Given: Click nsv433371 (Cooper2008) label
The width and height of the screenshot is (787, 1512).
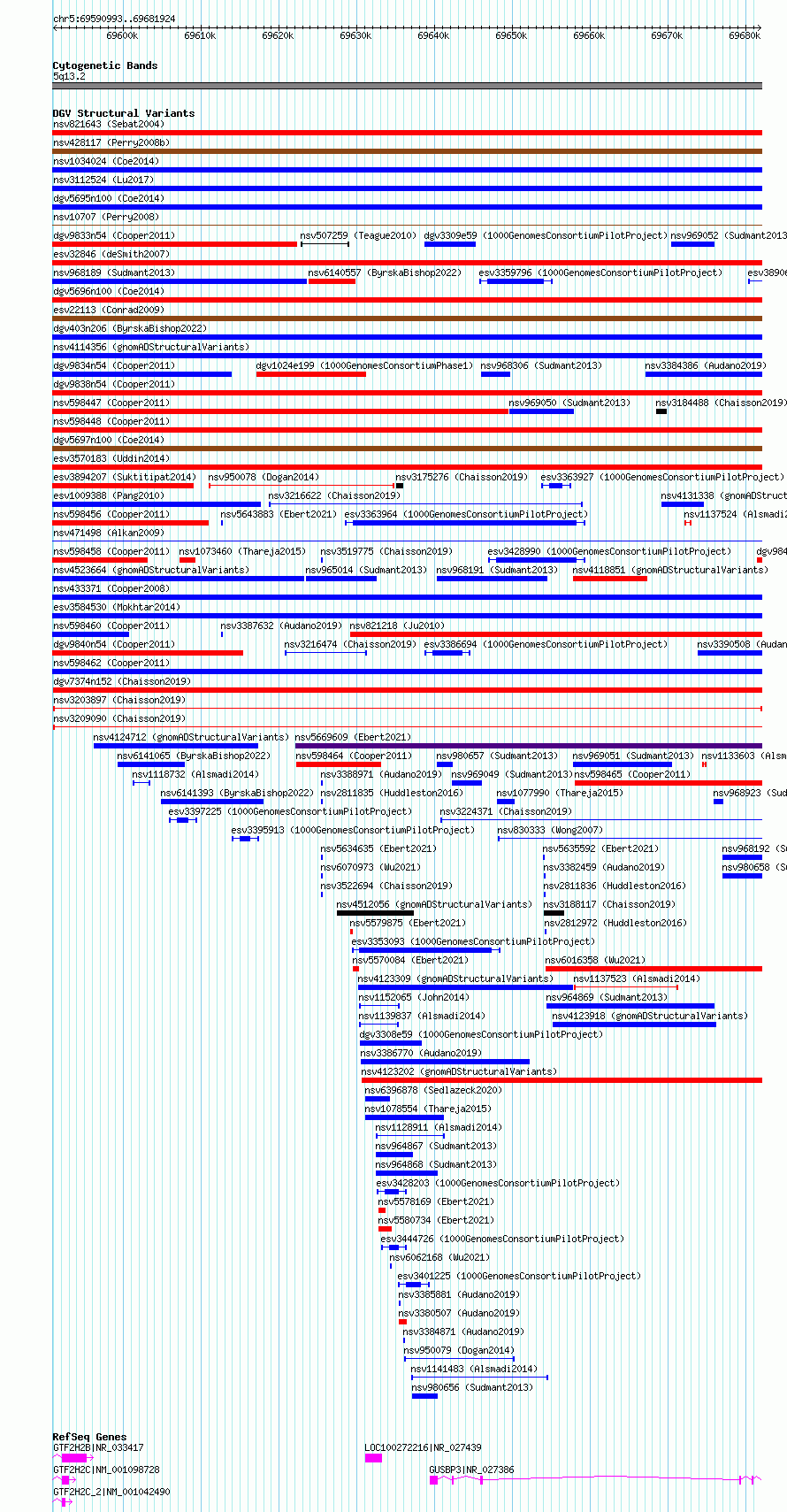Looking at the screenshot, I should click(x=111, y=588).
